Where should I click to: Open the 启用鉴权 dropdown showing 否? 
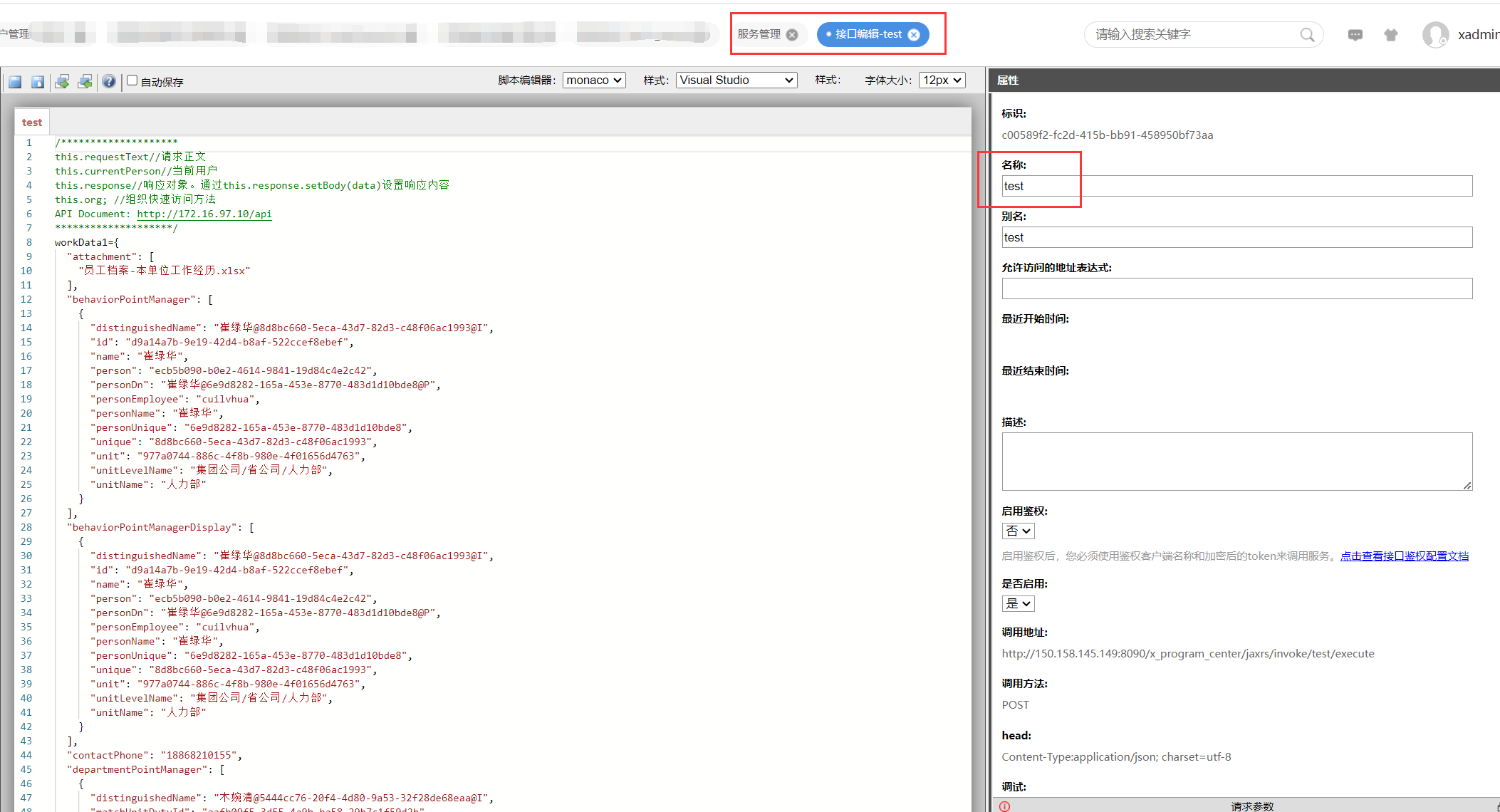click(x=1018, y=531)
